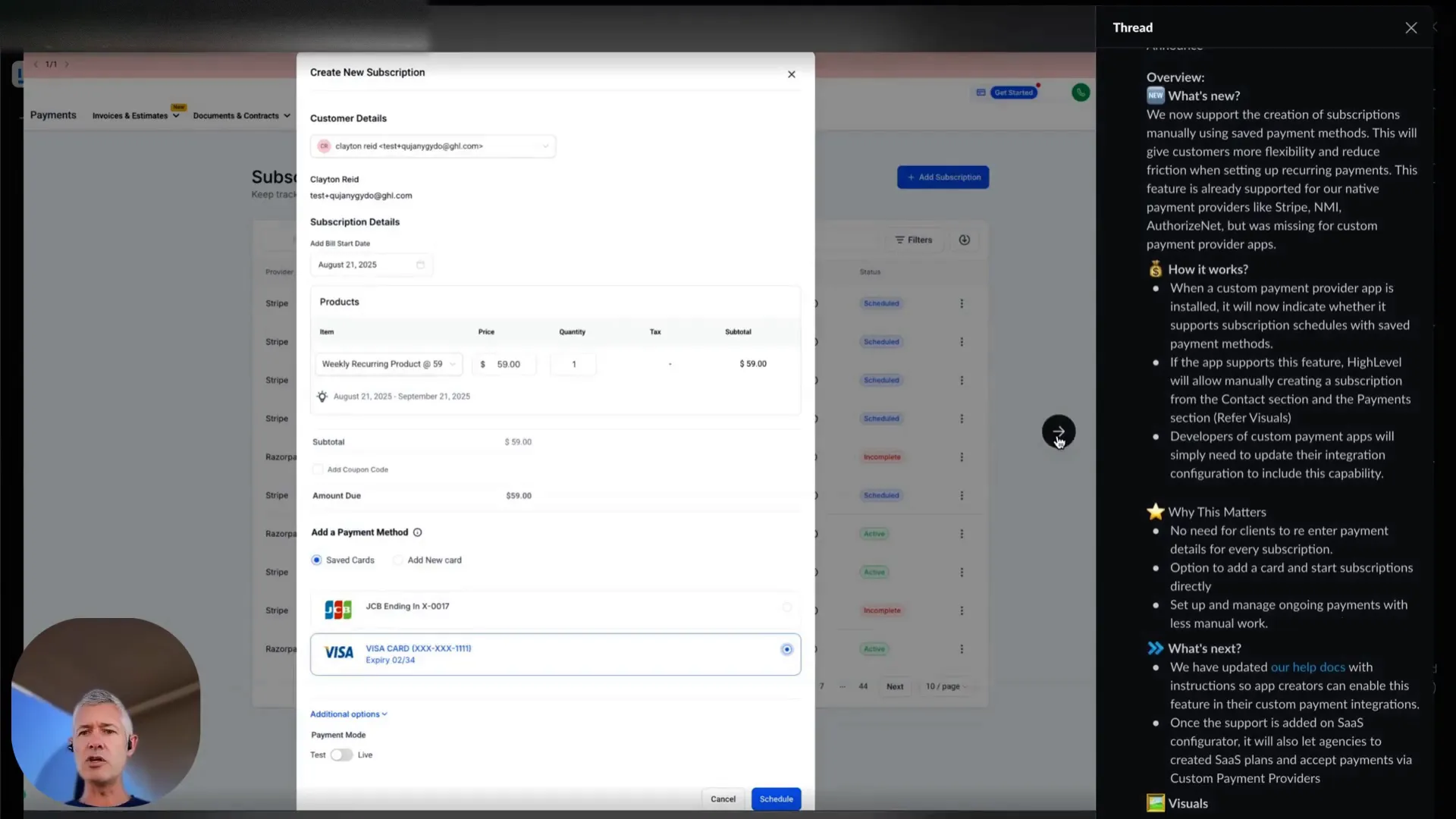Screen dimensions: 1456x819
Task: Click the Add a Payment Method info icon
Action: click(x=417, y=532)
